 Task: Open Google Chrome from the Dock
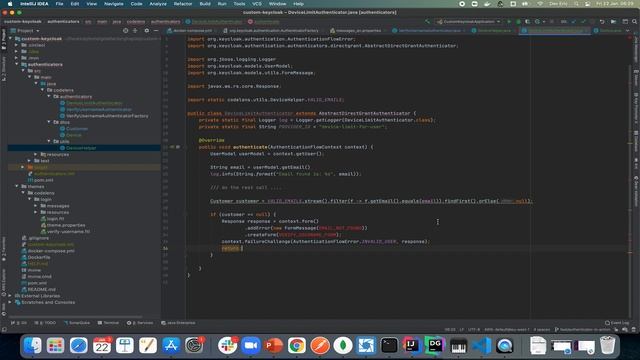[x=297, y=346]
